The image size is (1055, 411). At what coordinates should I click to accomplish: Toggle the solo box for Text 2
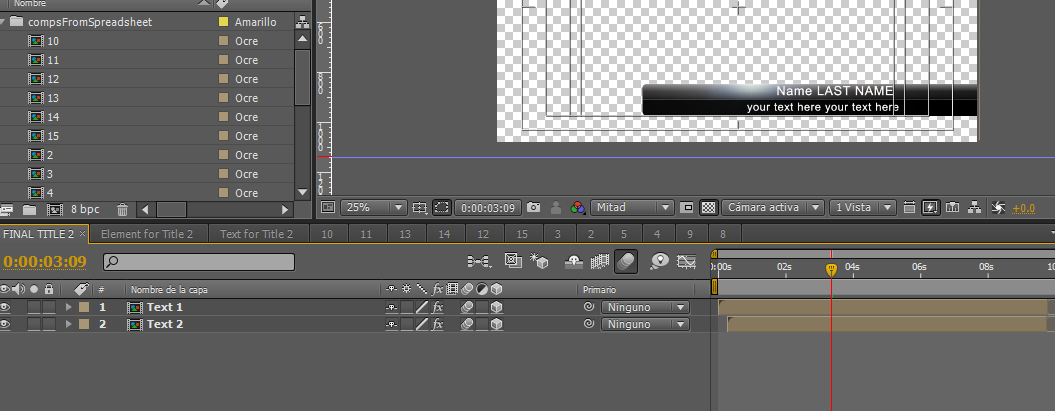pyautogui.click(x=34, y=324)
